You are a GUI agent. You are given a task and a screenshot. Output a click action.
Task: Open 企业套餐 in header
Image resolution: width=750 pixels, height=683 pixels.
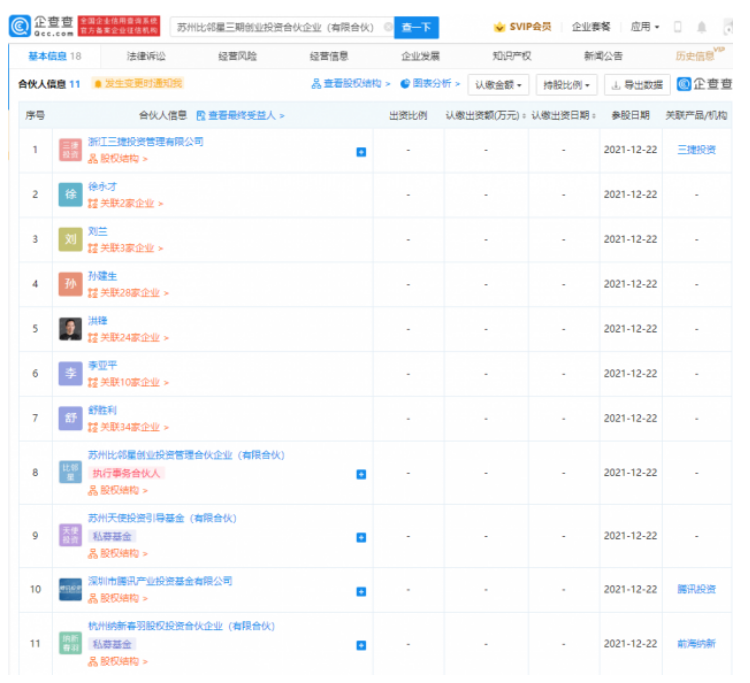tap(591, 27)
